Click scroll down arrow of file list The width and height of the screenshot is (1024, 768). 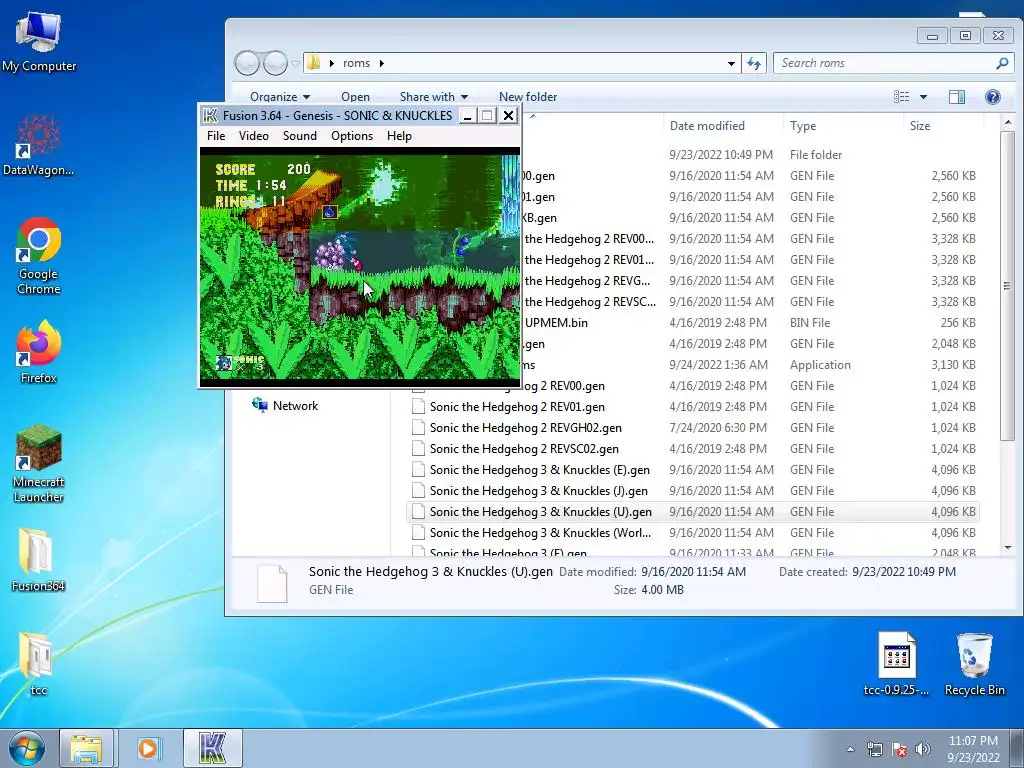tap(1007, 548)
